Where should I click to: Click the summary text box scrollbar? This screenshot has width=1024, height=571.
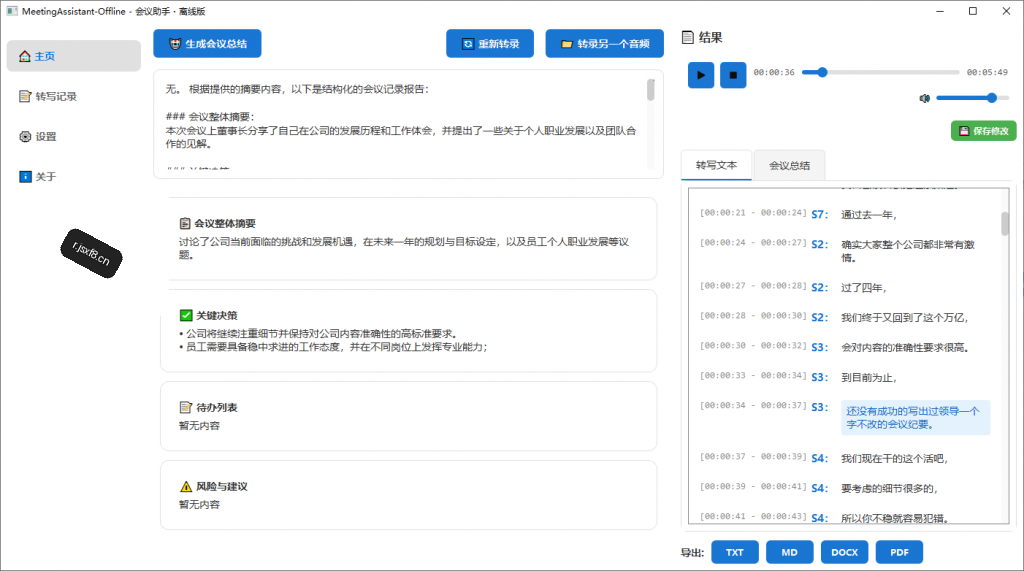click(650, 90)
